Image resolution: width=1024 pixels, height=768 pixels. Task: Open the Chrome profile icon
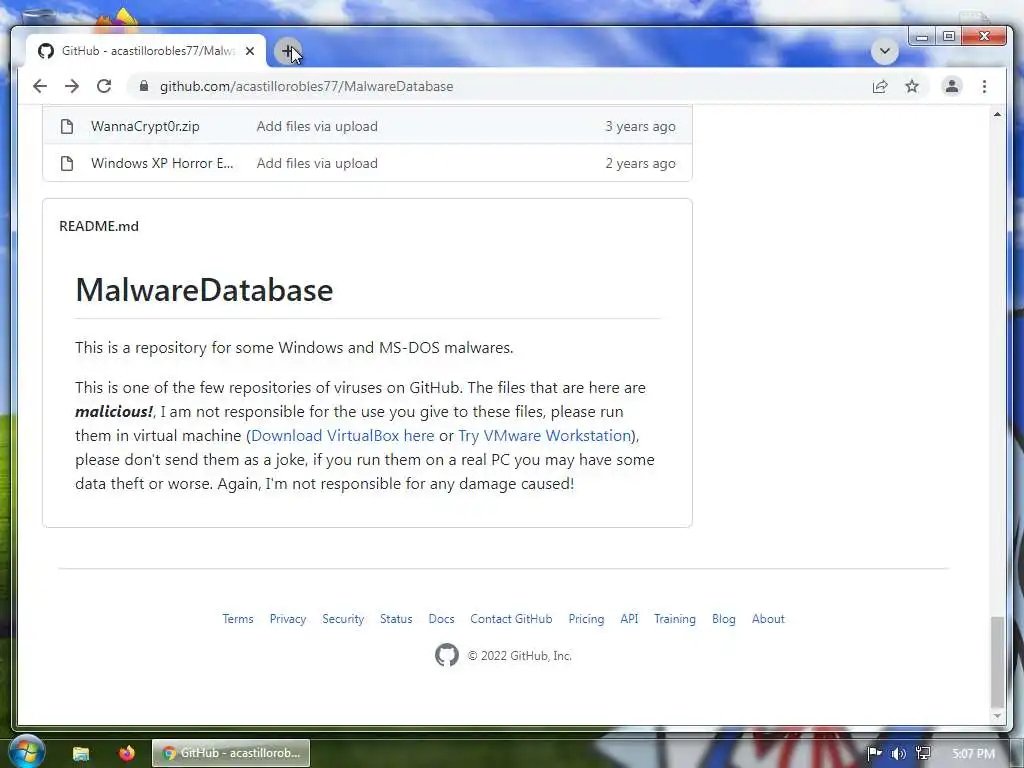952,86
